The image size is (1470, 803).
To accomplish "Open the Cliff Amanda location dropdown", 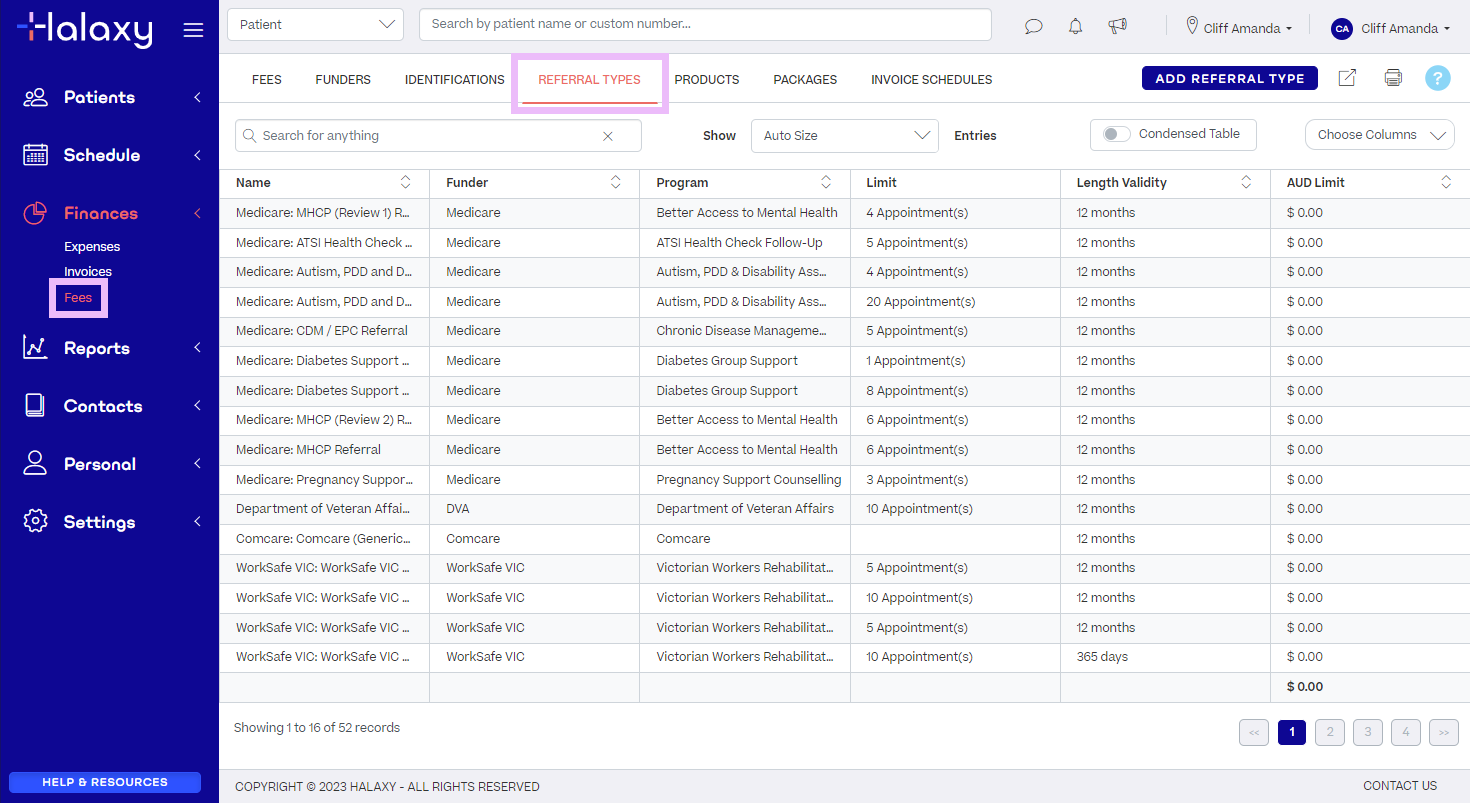I will coord(1247,29).
